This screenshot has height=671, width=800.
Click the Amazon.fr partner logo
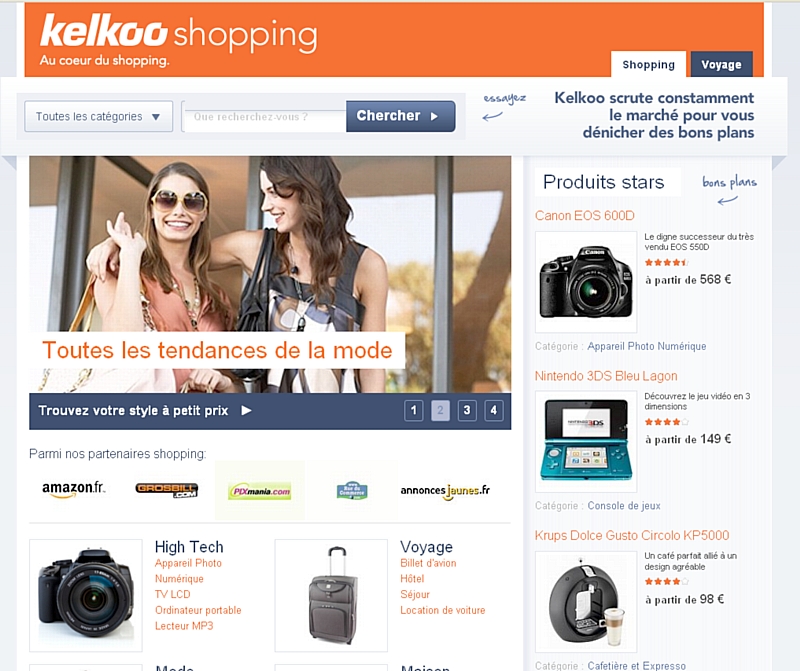tap(74, 489)
